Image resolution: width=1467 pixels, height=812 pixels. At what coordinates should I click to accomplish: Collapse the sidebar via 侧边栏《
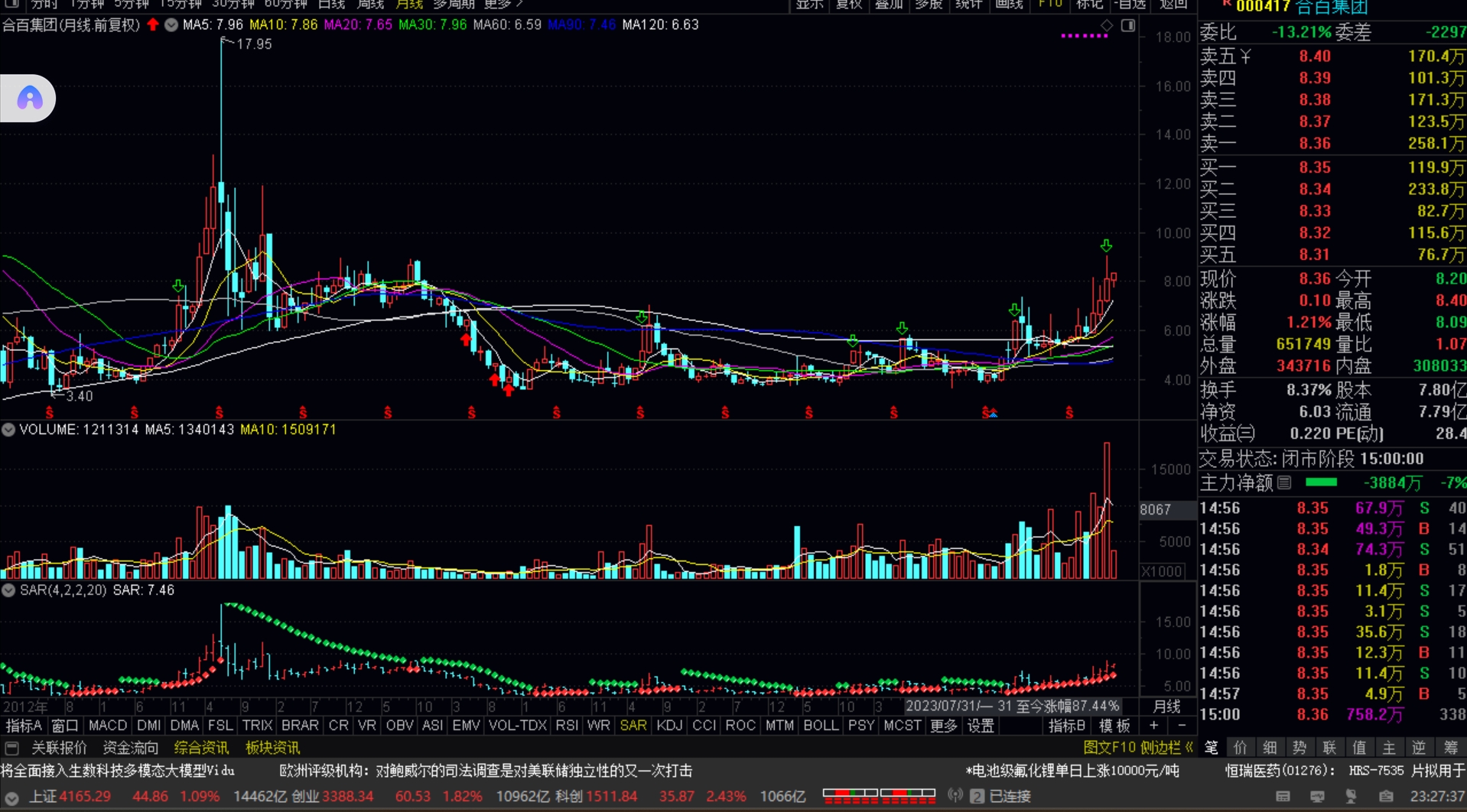click(x=1167, y=748)
